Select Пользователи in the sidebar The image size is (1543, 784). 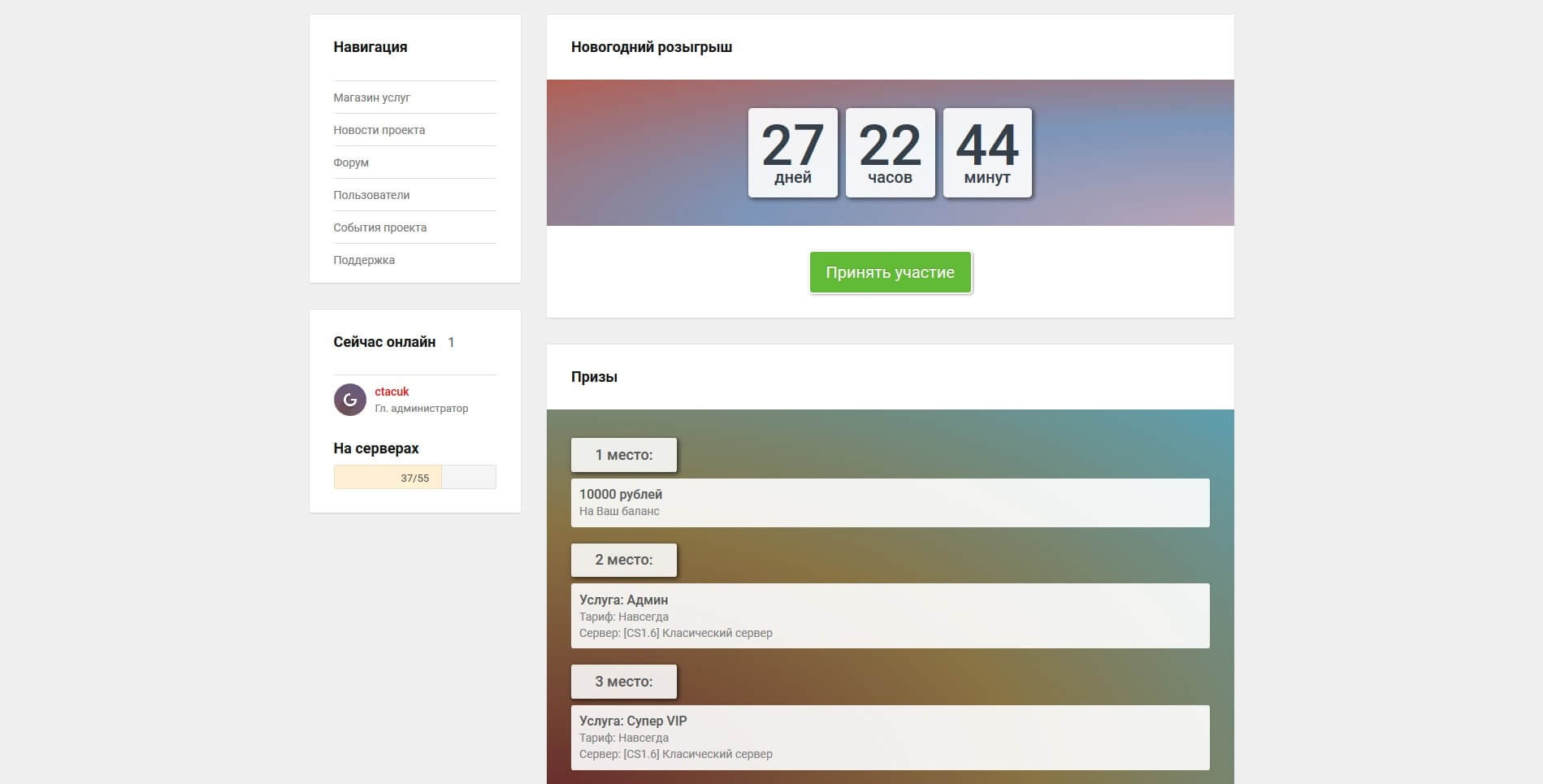coord(371,195)
